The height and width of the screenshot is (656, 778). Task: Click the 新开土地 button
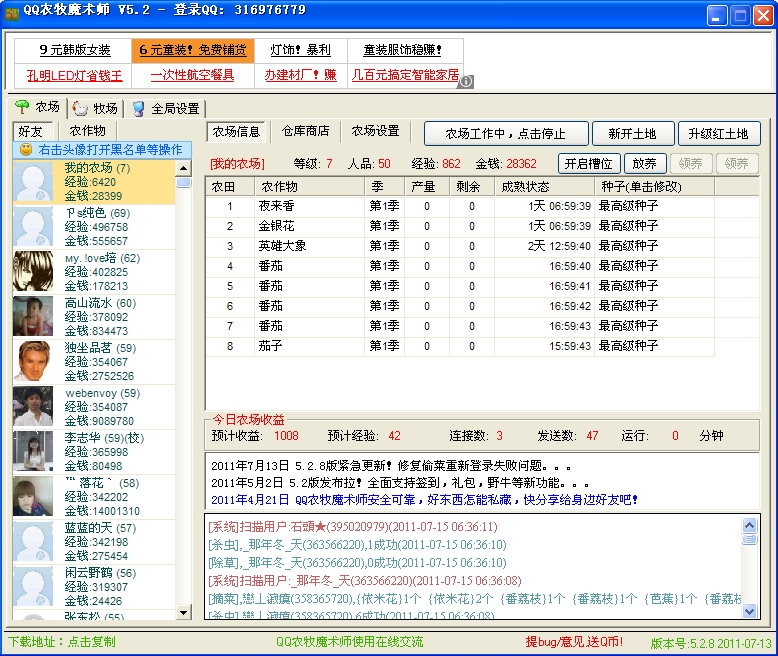point(633,133)
